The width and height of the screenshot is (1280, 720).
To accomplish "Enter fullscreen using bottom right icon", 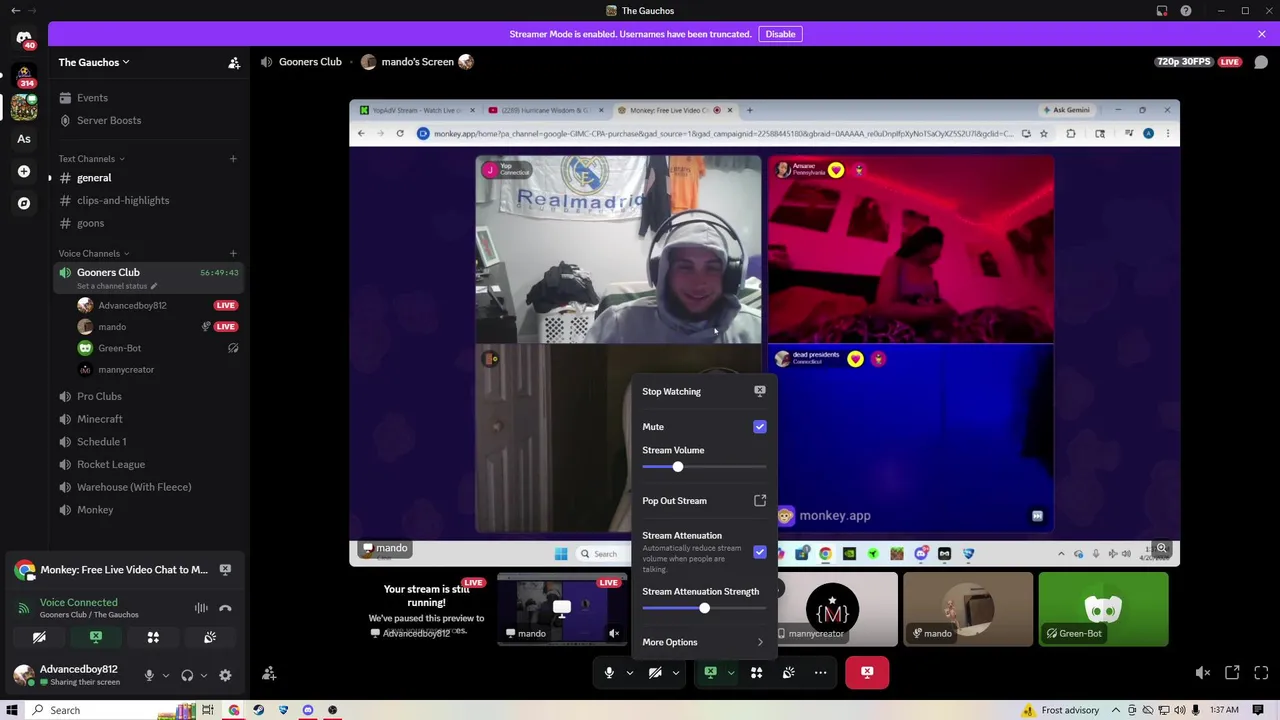I will coord(1261,673).
